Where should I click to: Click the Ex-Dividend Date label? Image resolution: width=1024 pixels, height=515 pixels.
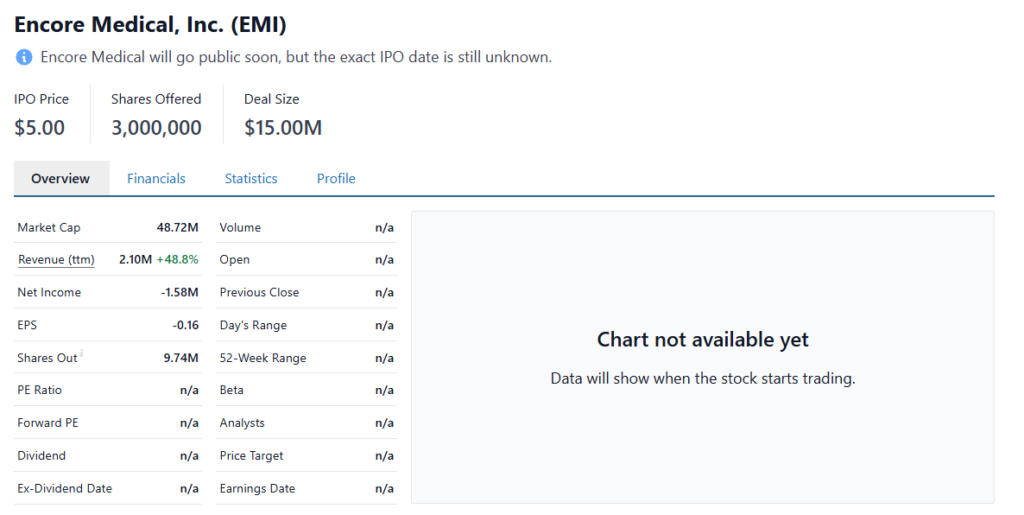pyautogui.click(x=65, y=489)
